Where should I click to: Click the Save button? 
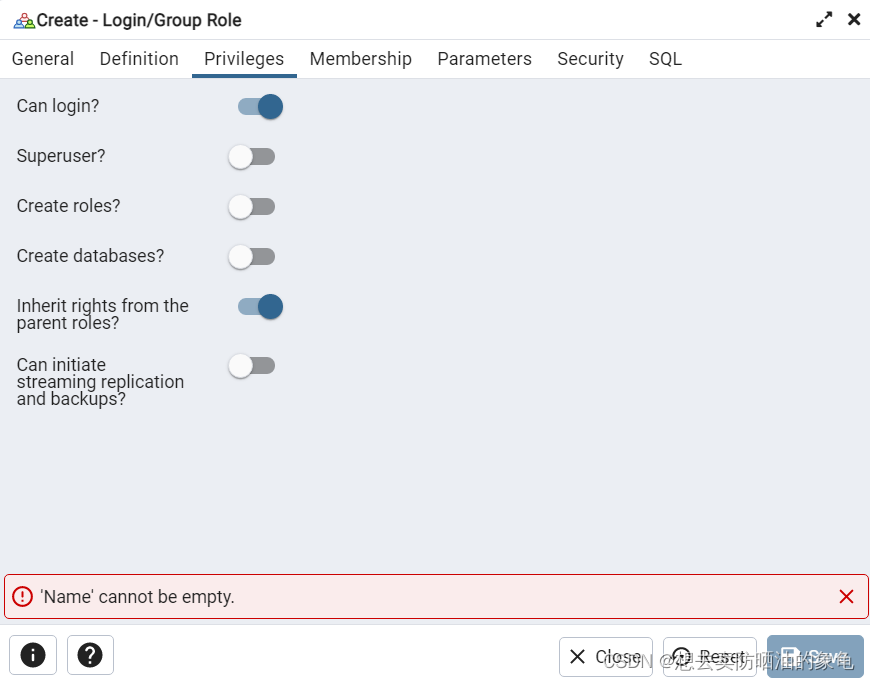point(815,657)
